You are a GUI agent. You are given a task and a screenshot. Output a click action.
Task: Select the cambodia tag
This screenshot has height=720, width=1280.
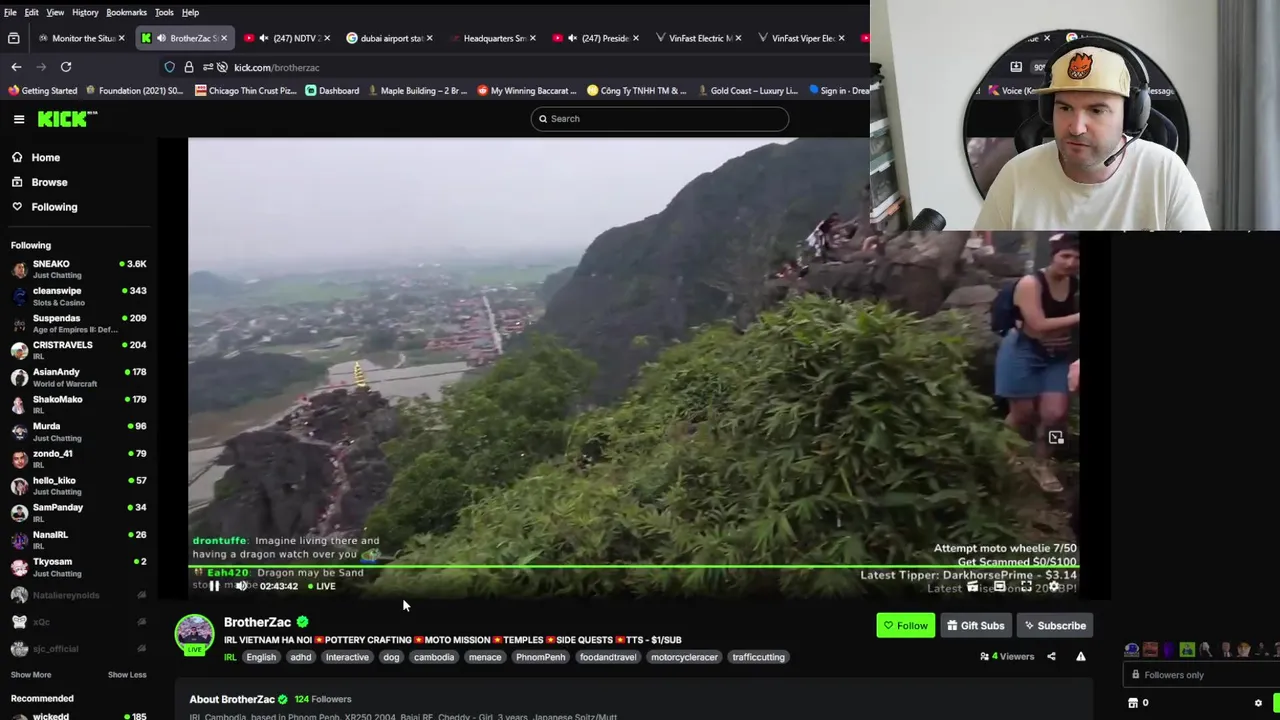pos(434,657)
